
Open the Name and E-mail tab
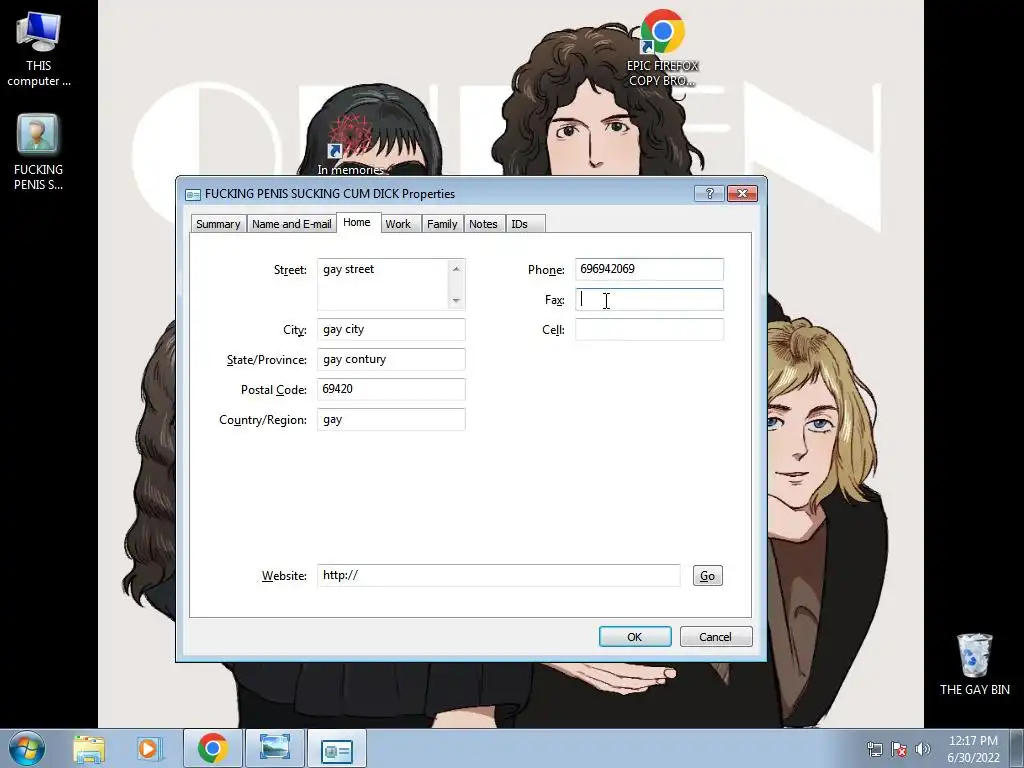pos(291,224)
